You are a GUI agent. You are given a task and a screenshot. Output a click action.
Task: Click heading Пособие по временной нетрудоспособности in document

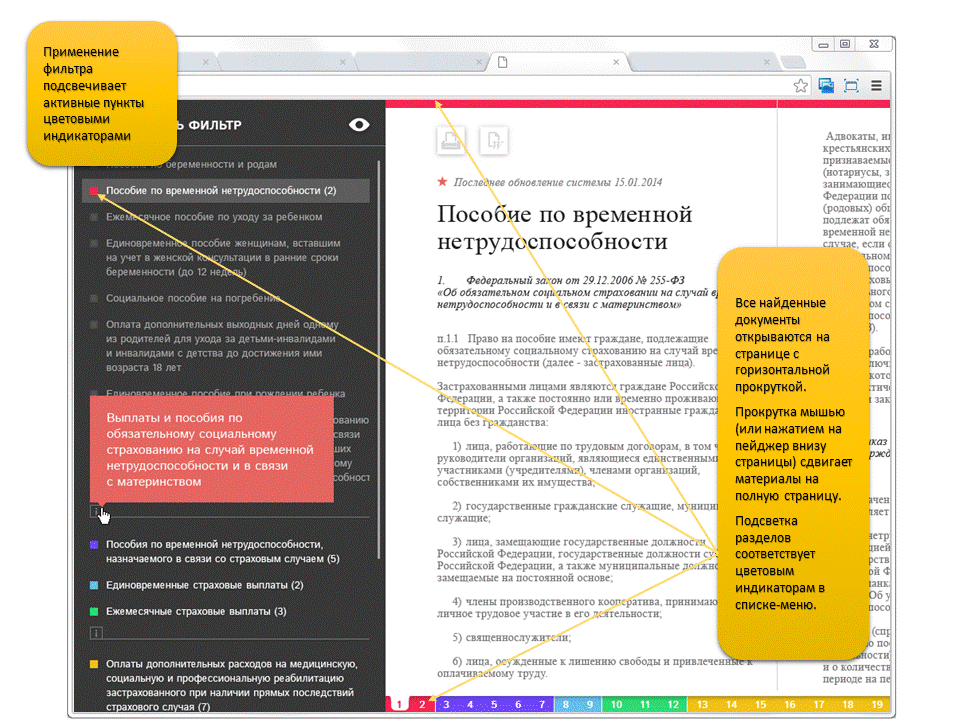click(564, 227)
